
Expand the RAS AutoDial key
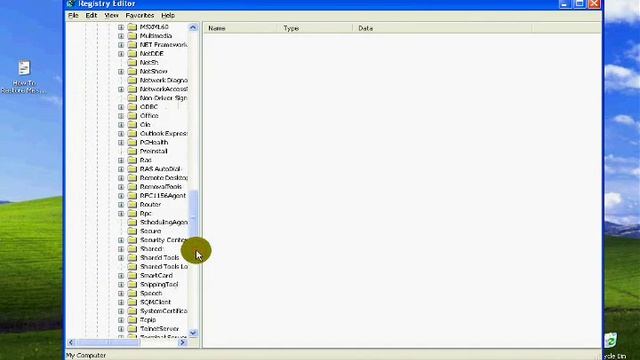121,169
